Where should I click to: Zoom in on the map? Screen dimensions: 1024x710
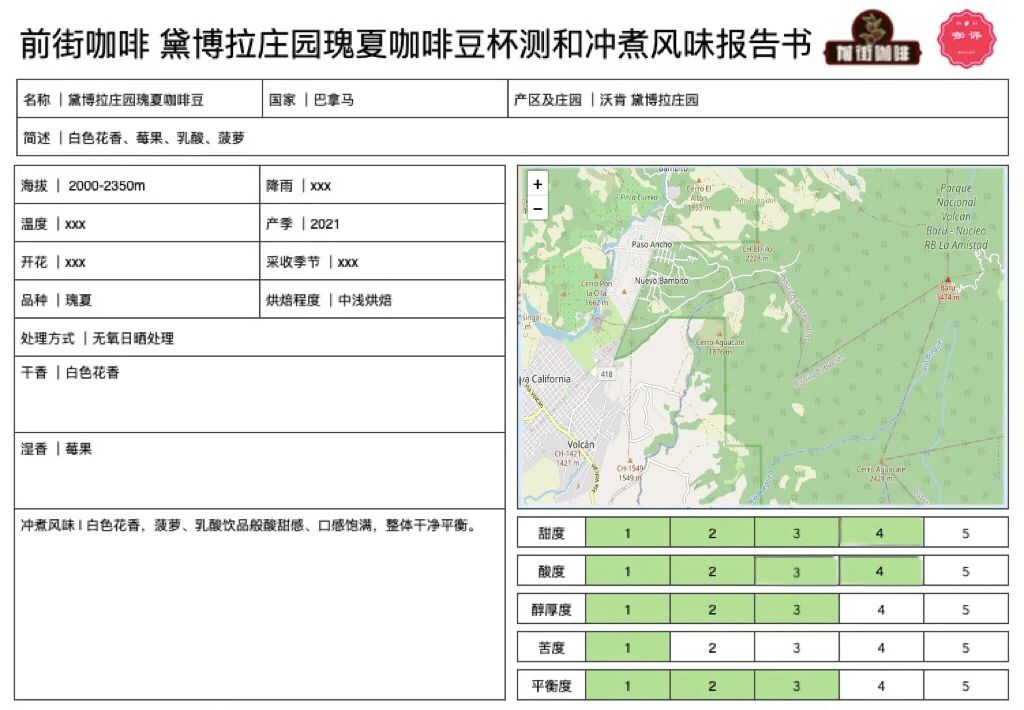pyautogui.click(x=538, y=184)
